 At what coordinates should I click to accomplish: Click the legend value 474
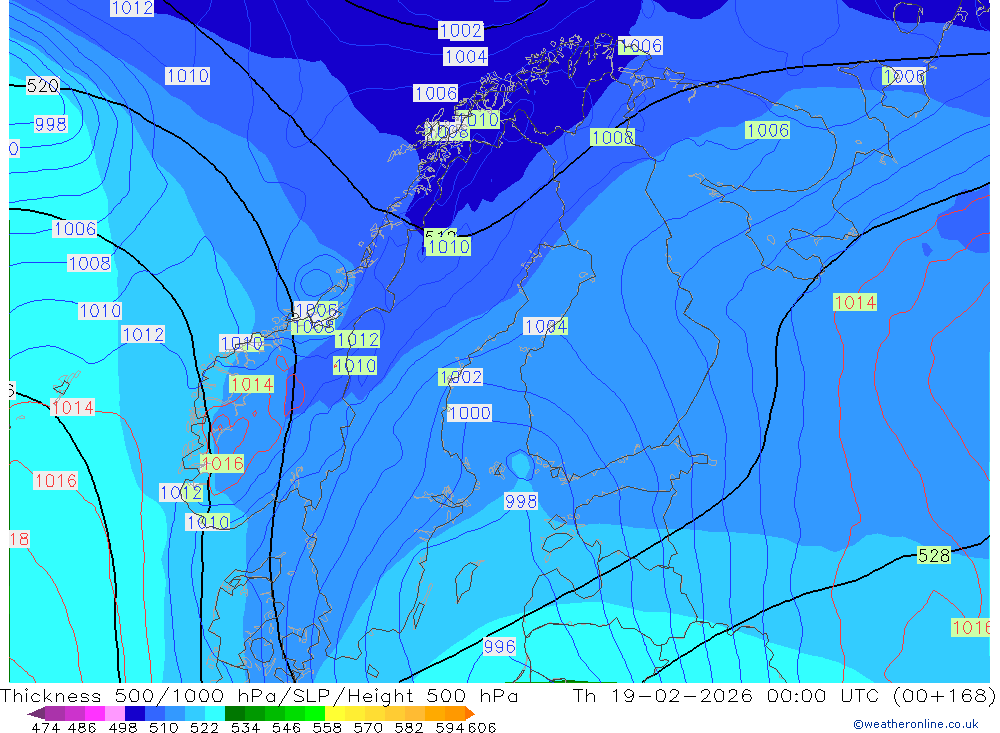coord(45,728)
